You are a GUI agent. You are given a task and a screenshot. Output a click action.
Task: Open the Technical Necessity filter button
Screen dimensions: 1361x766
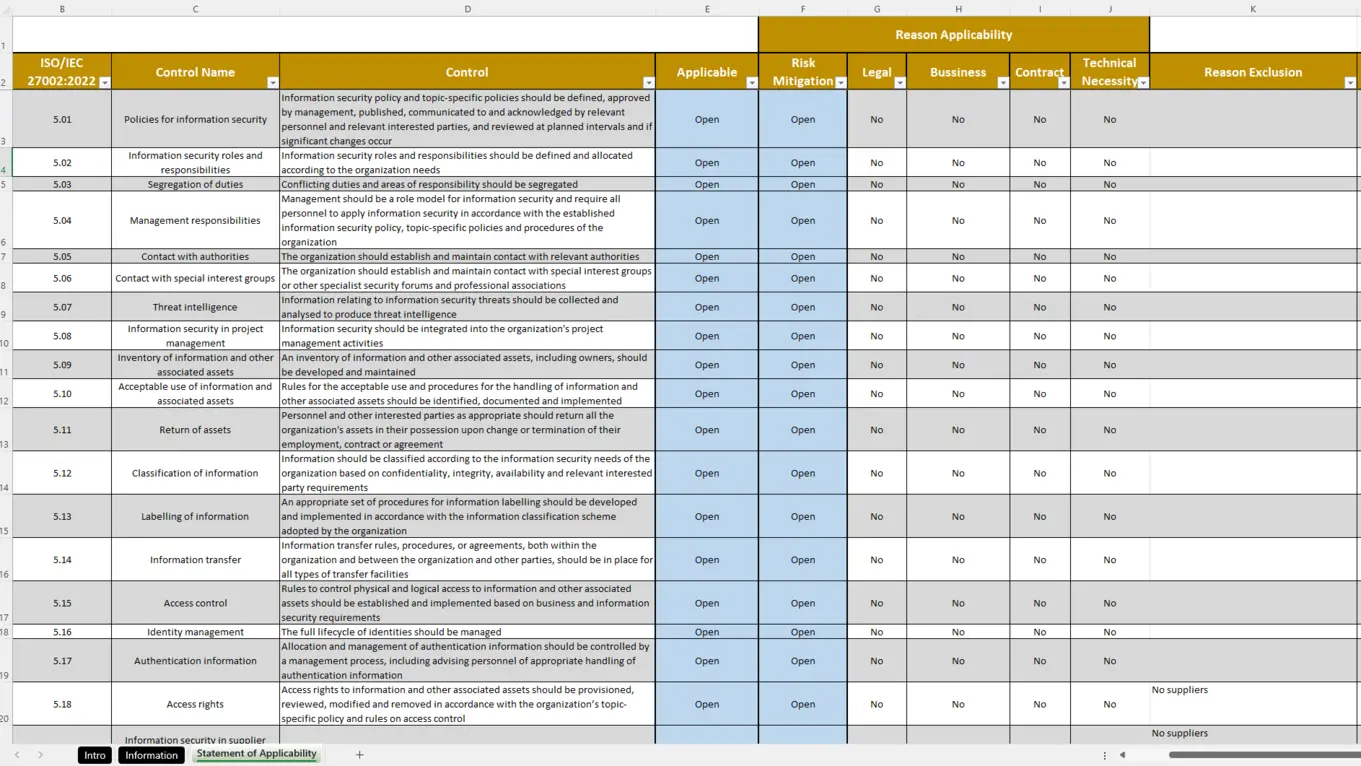[x=1143, y=83]
